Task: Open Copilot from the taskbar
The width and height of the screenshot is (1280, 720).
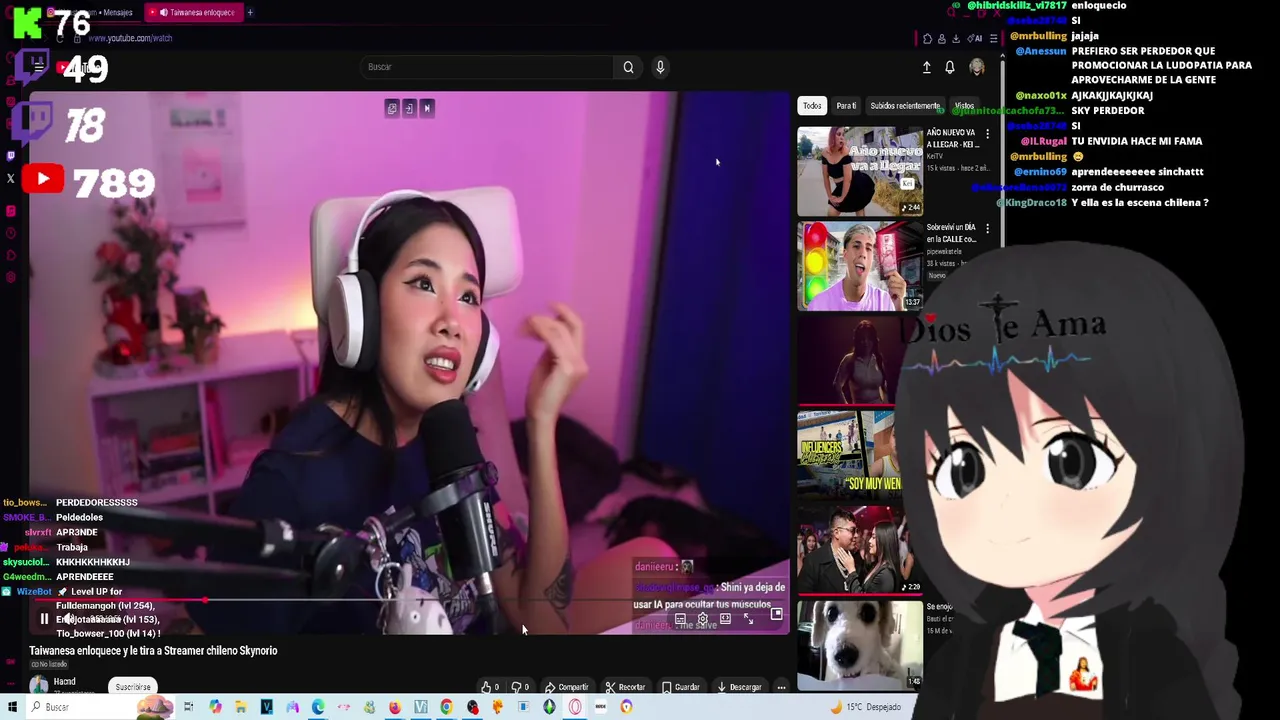Action: click(215, 707)
